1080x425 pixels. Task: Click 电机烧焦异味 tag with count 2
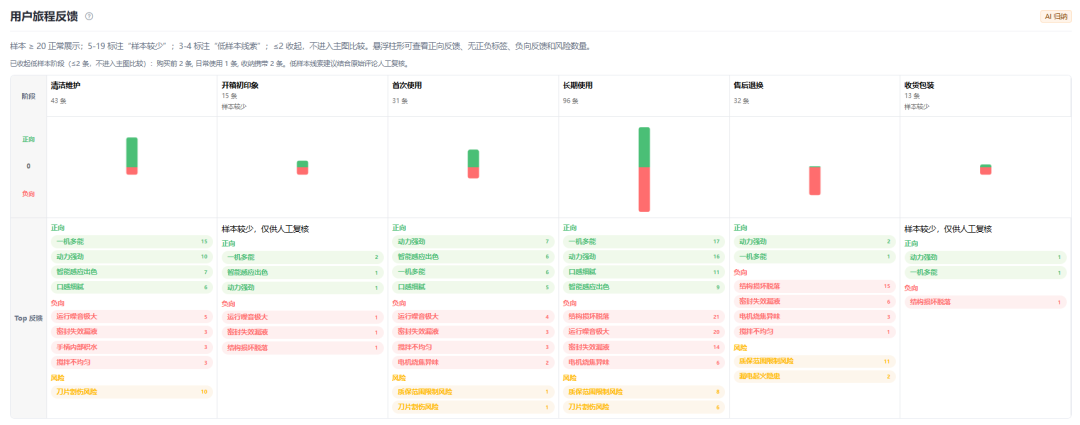point(473,362)
